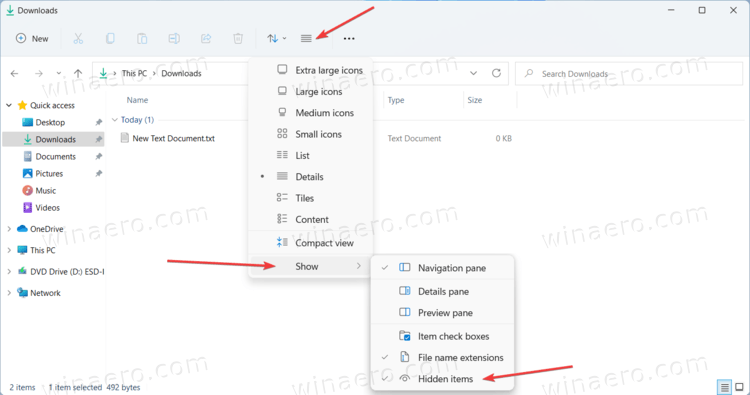The width and height of the screenshot is (750, 395).
Task: Select Downloads in the navigation pane
Action: pos(55,140)
